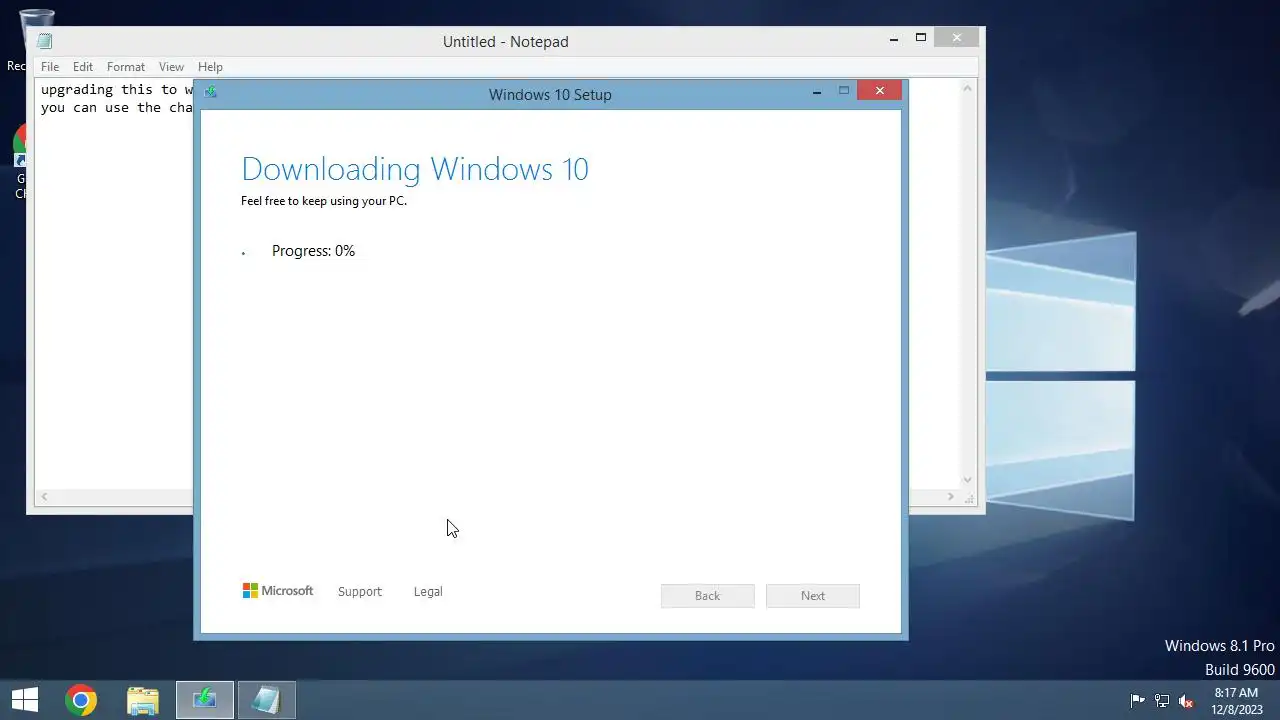
Task: Open Action Center flag tray icon
Action: (1137, 701)
